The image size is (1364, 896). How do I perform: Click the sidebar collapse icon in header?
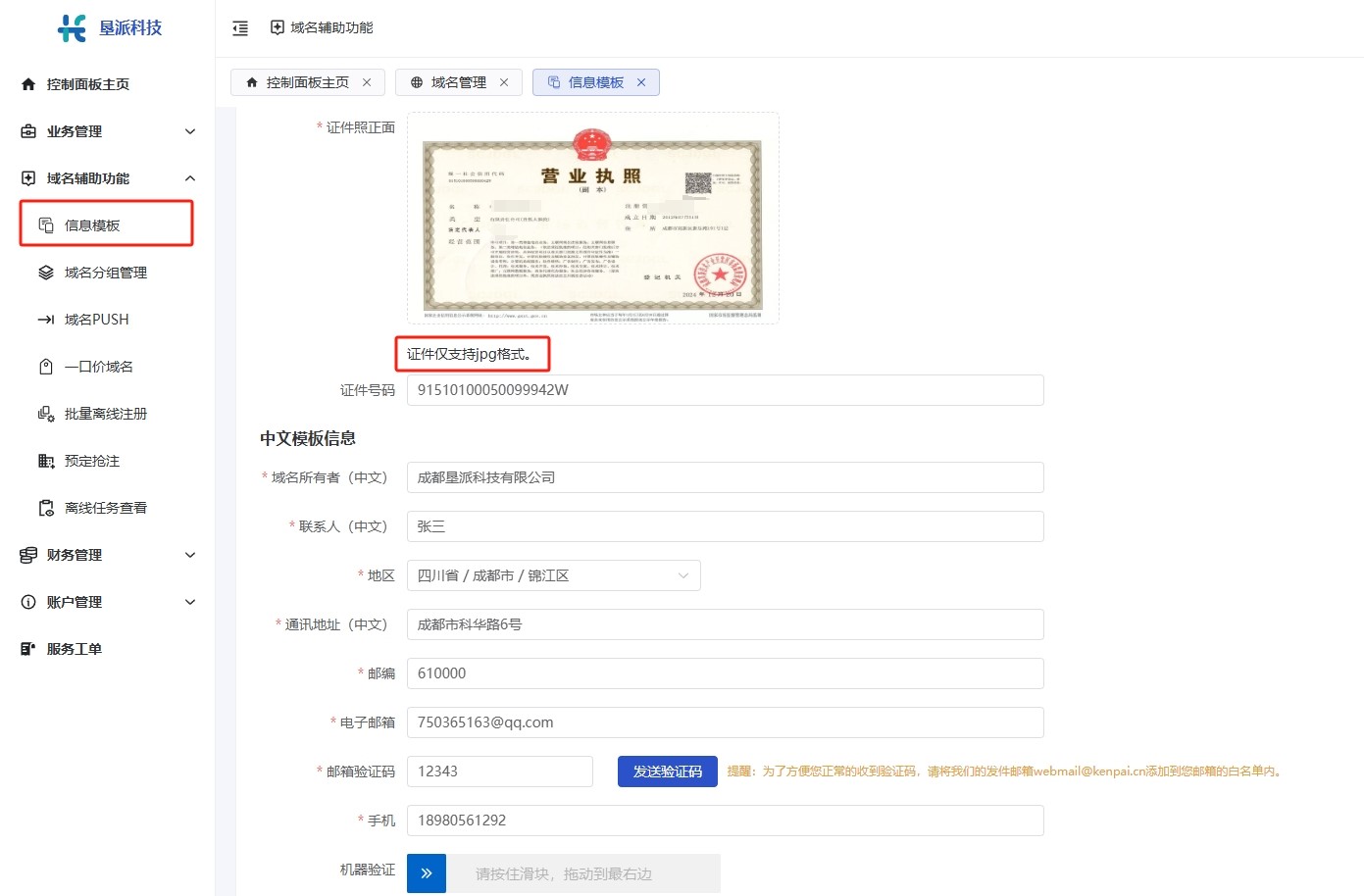240,28
